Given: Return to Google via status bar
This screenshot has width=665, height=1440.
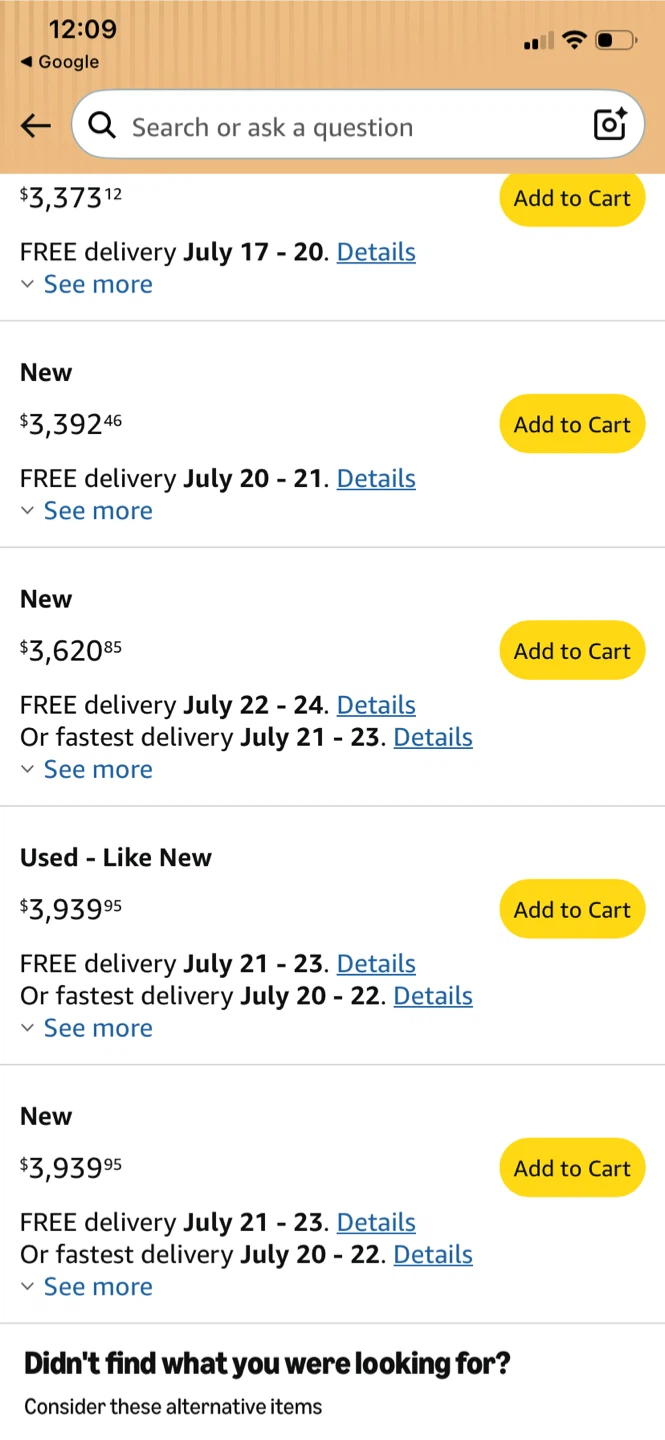Looking at the screenshot, I should (59, 62).
